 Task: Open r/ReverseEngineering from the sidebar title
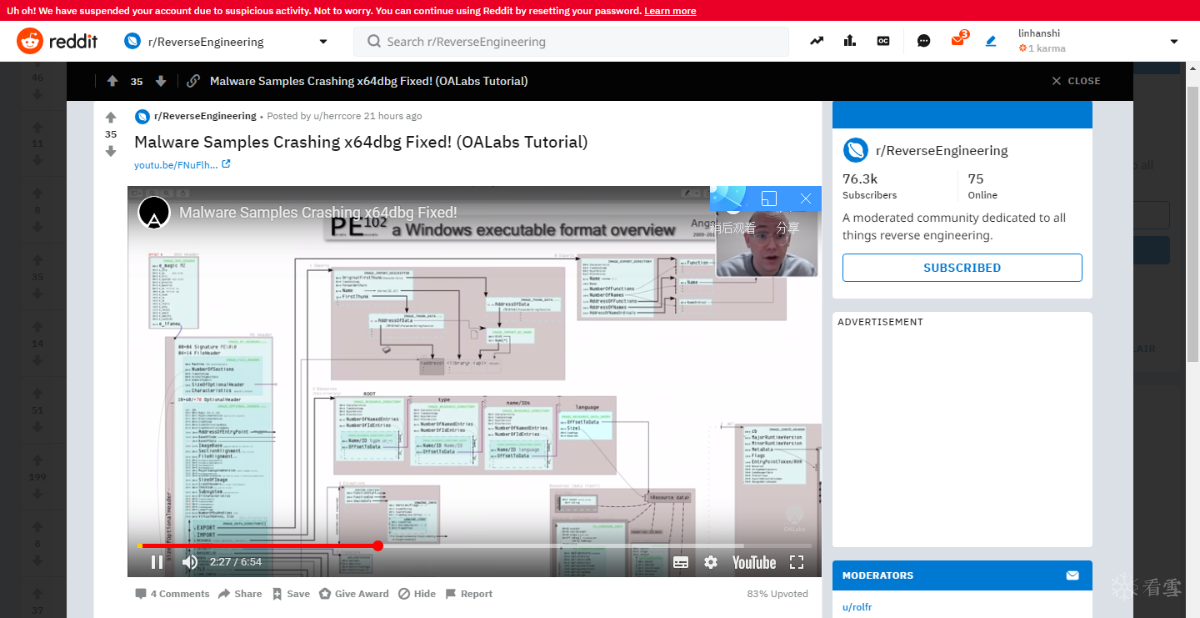942,151
